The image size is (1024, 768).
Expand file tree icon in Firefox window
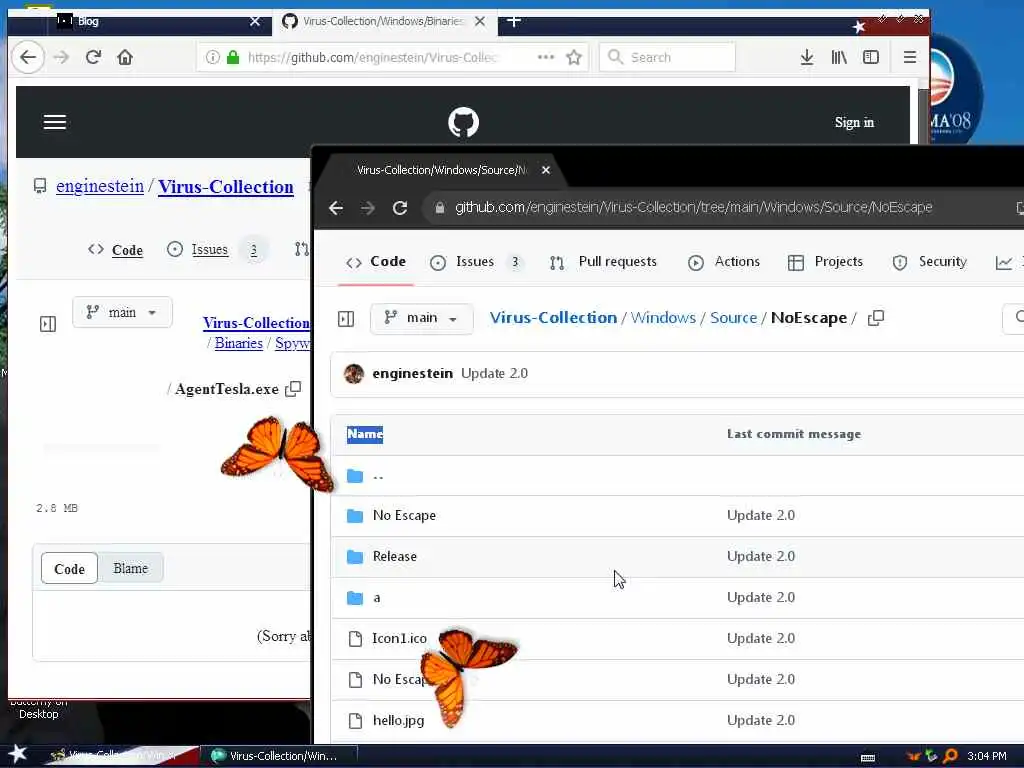pos(48,324)
